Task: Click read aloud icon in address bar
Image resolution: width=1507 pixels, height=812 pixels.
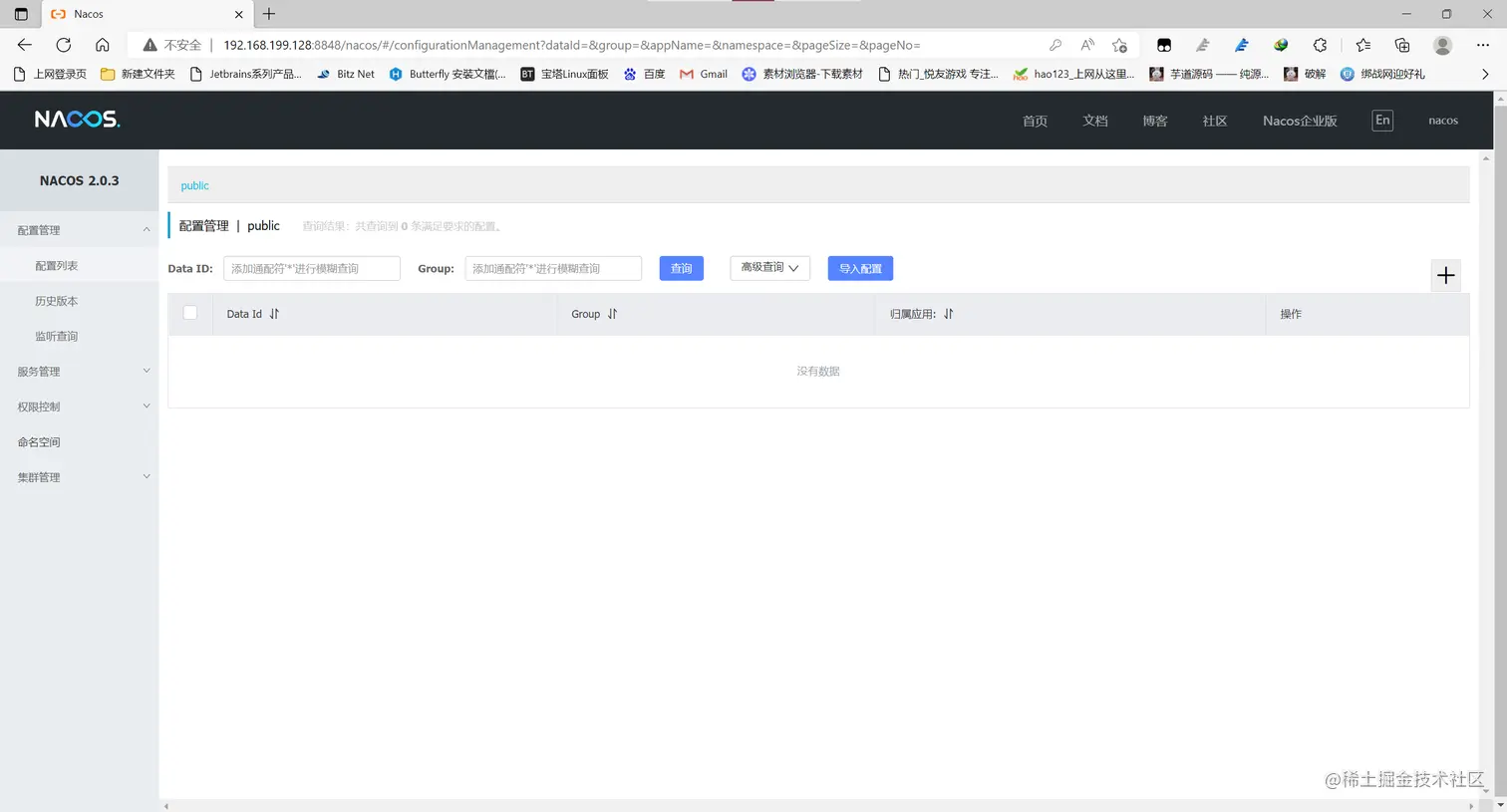Action: 1087,45
